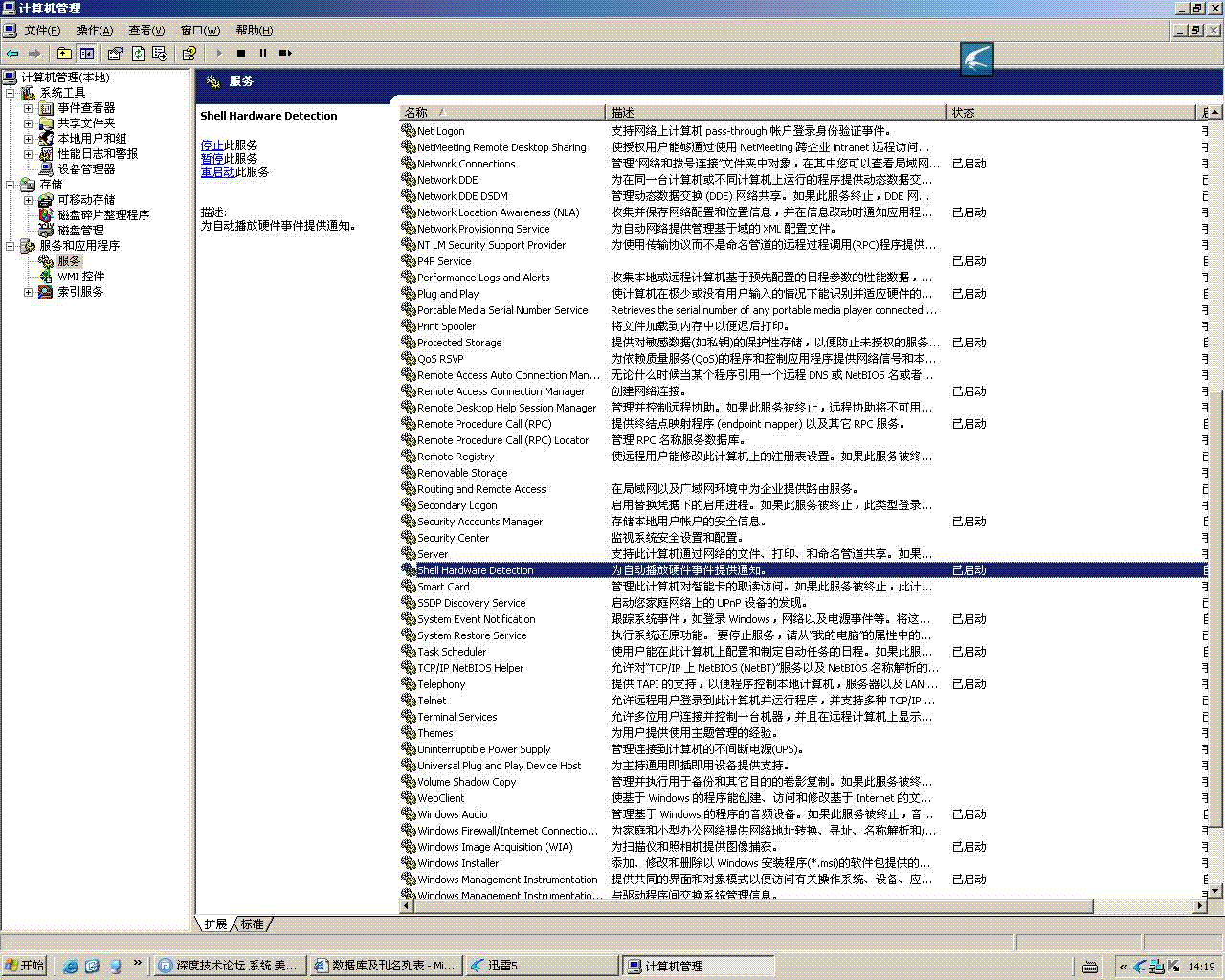
Task: Select the root 计算机管理(本地) node
Action: click(65, 78)
